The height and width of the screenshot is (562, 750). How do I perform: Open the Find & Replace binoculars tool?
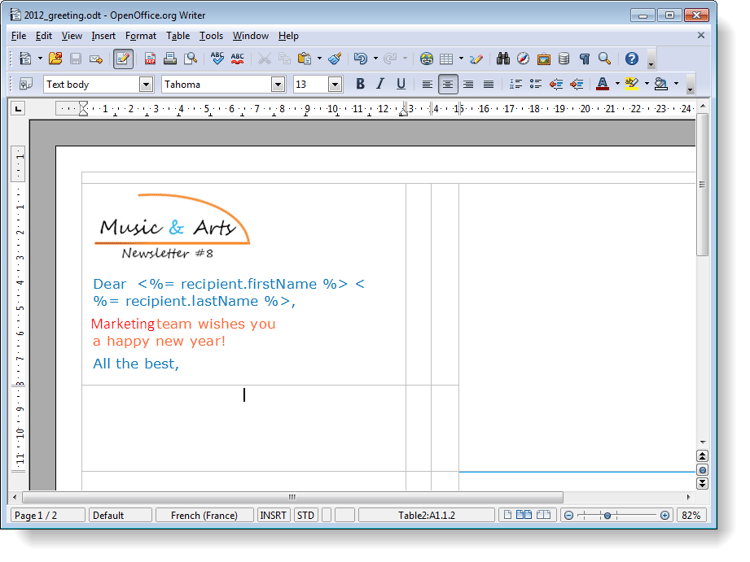tap(503, 59)
